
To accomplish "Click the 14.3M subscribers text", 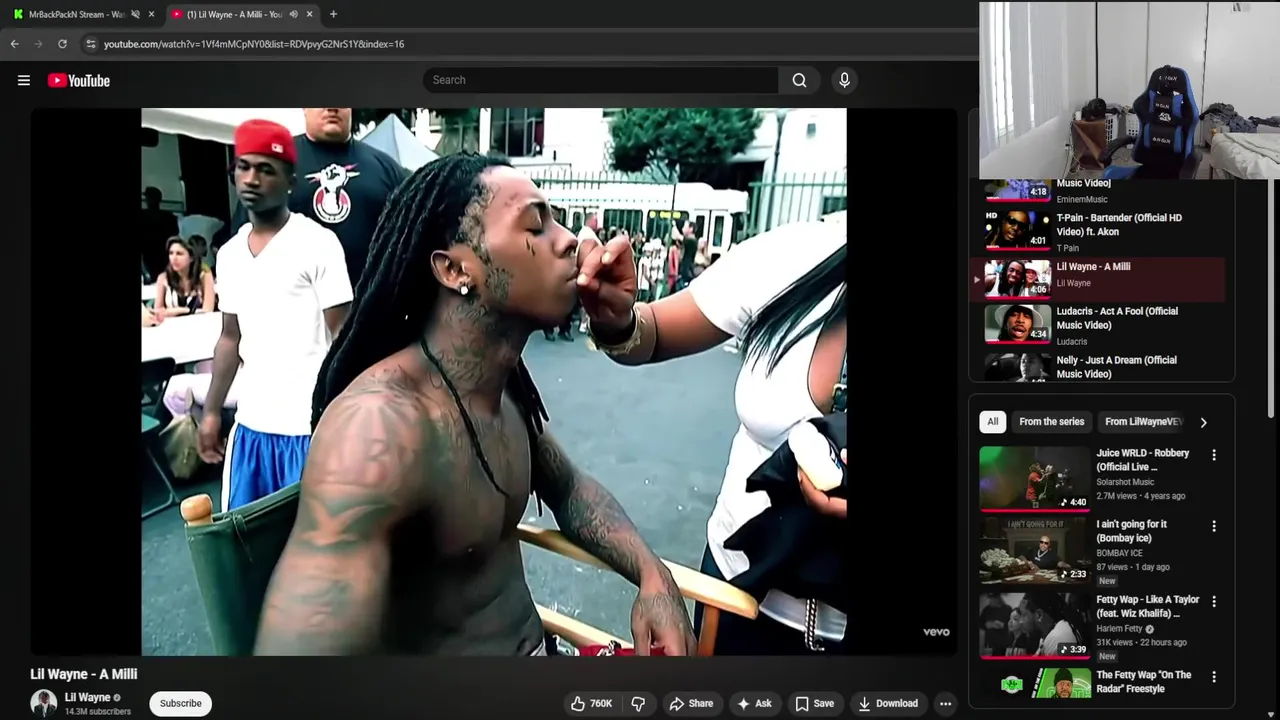I will (x=98, y=712).
